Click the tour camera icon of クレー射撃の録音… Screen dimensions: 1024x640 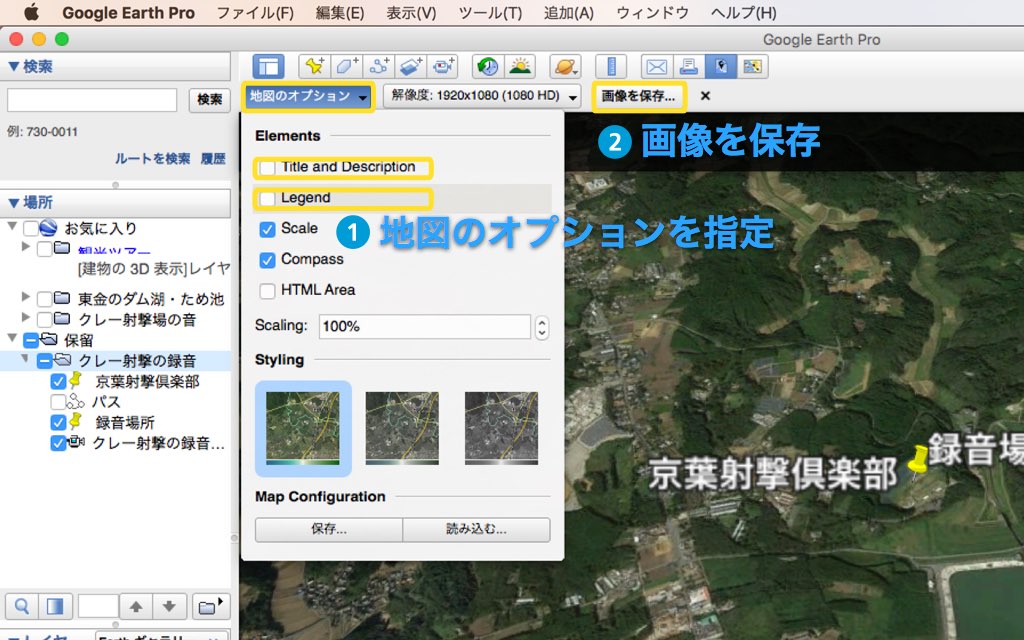coord(76,442)
